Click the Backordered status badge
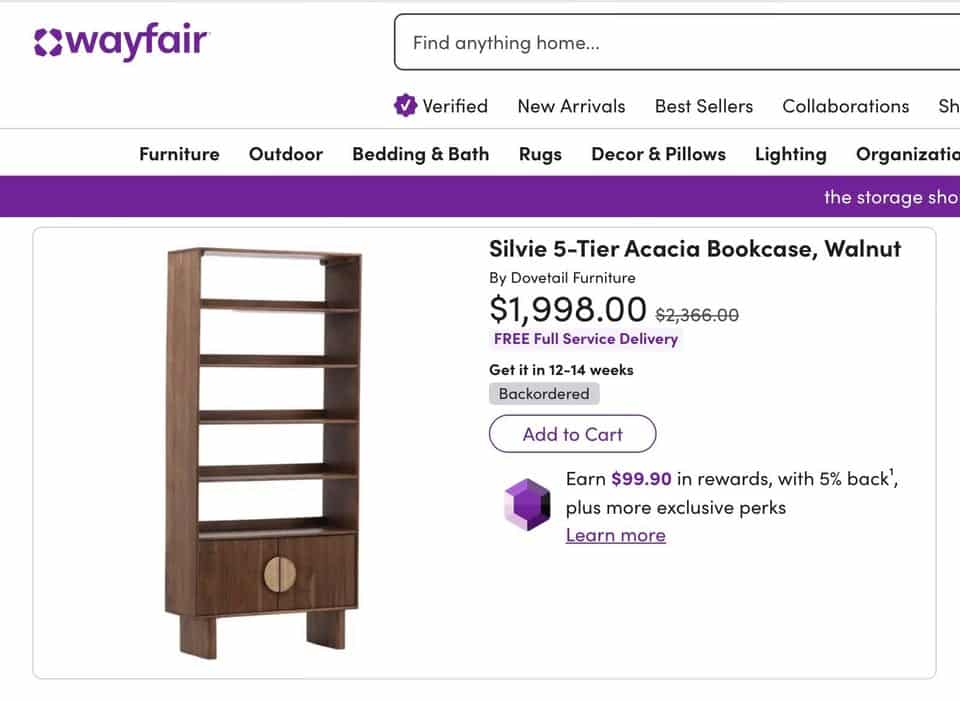Viewport: 960px width, 701px height. pos(544,394)
